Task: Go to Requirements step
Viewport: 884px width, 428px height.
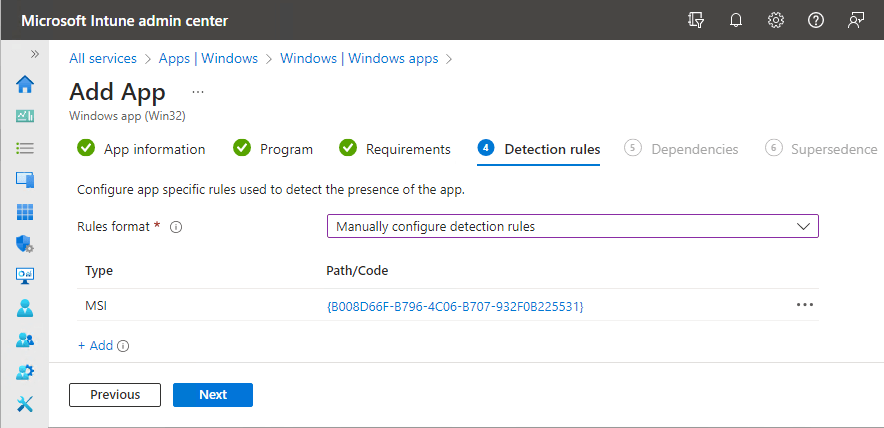Action: pos(395,149)
